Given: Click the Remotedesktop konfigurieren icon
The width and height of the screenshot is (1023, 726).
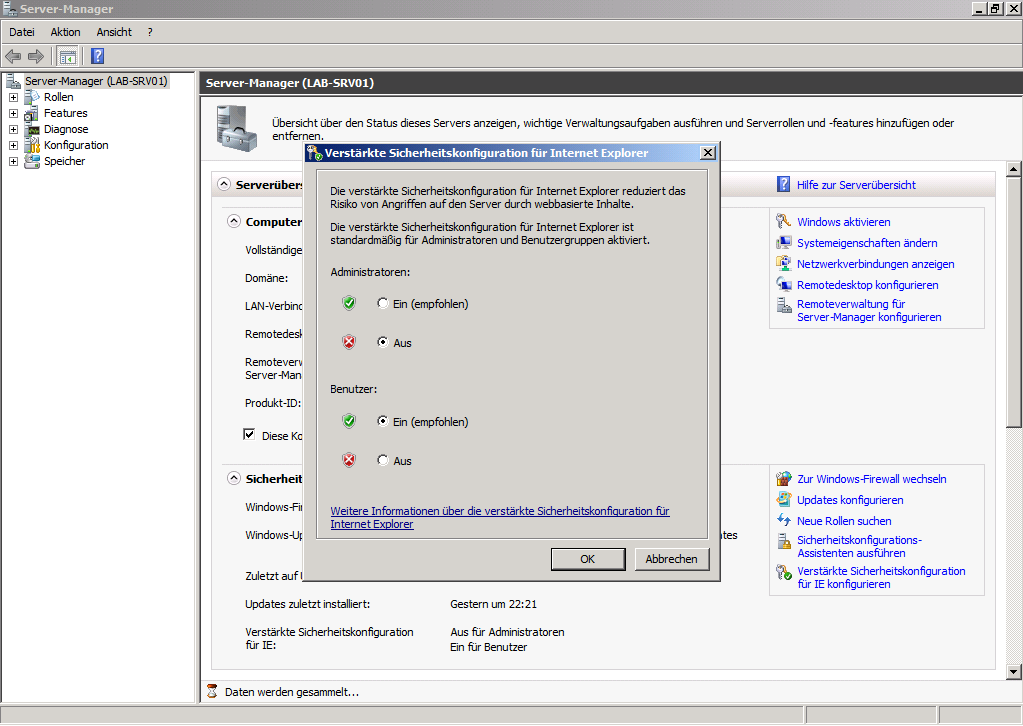Looking at the screenshot, I should pos(784,285).
